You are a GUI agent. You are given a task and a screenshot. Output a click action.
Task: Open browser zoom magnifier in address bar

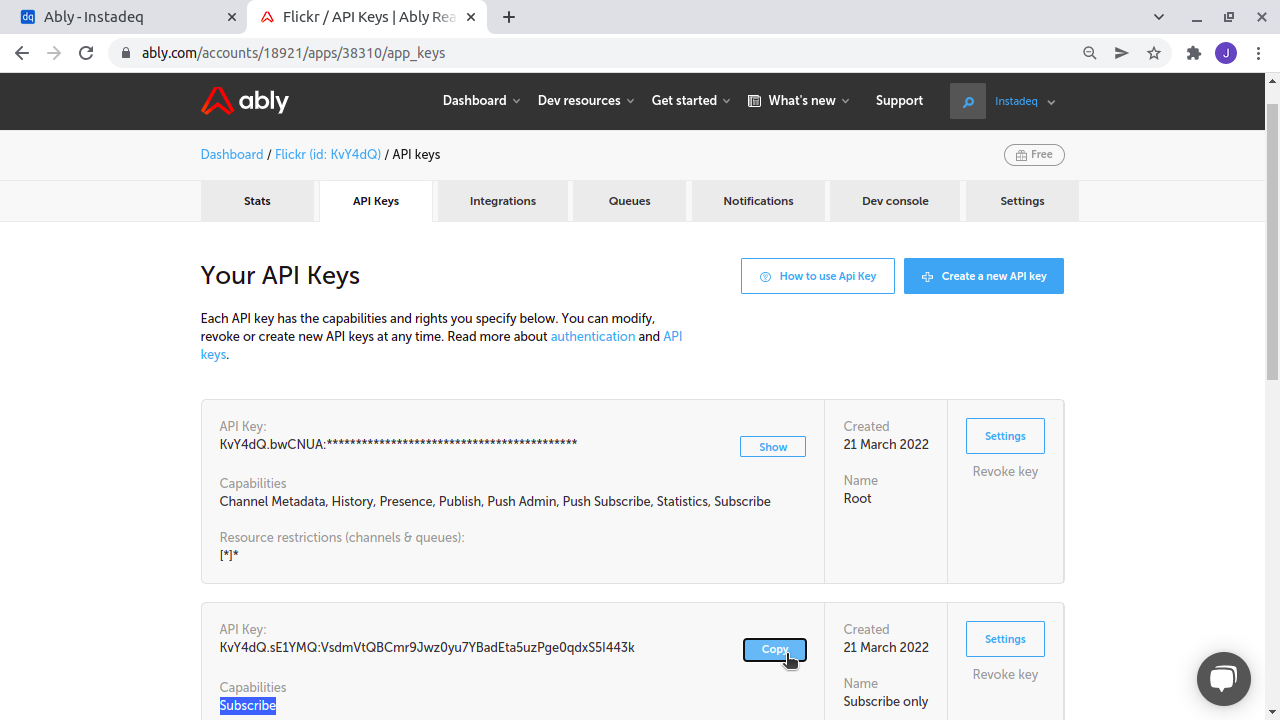click(1090, 53)
